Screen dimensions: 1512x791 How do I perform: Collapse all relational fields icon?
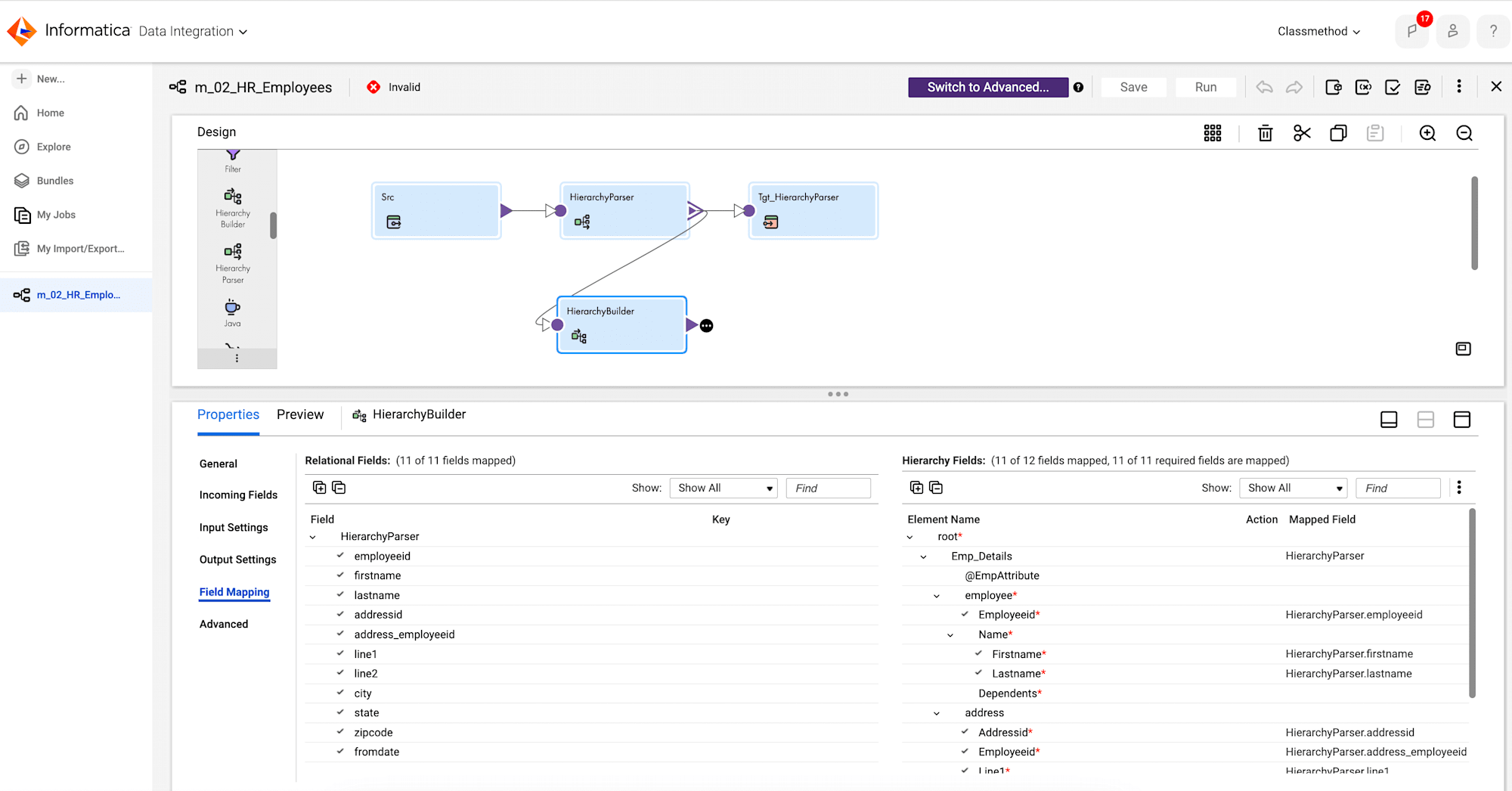click(339, 488)
